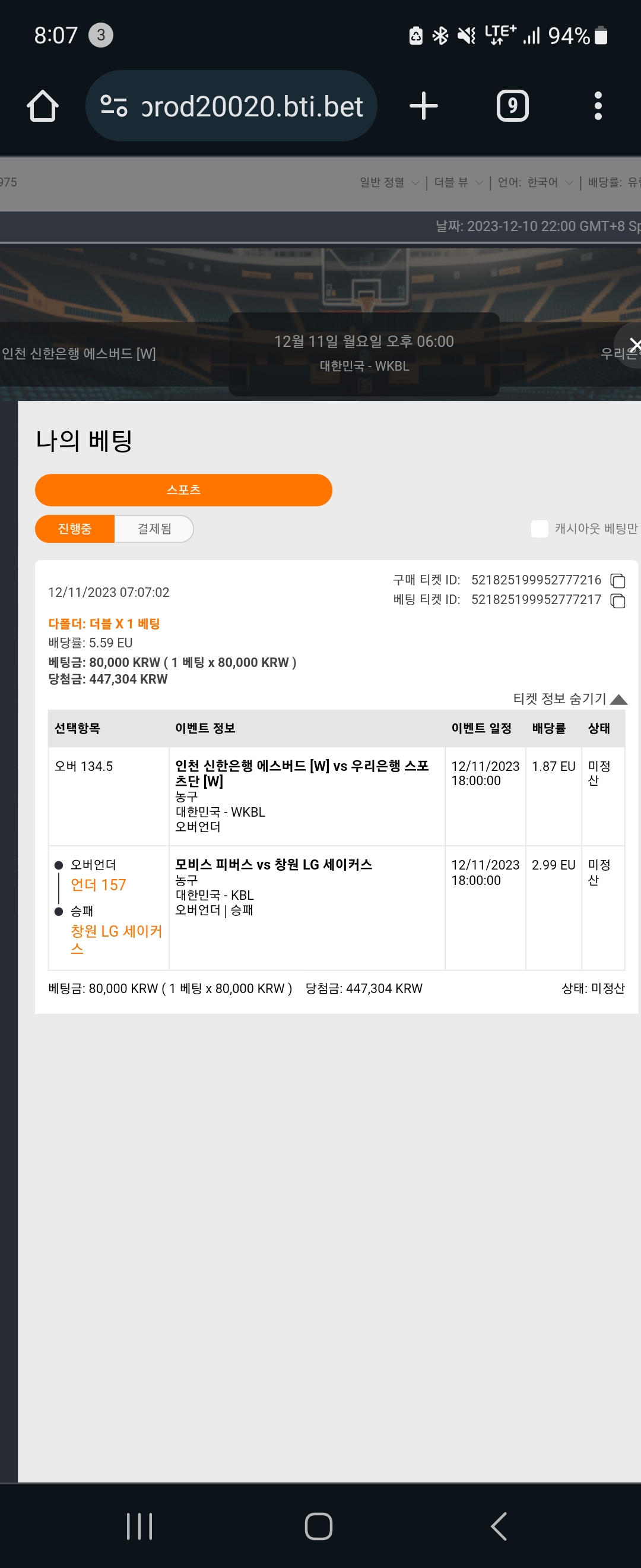This screenshot has height=1568, width=641.
Task: Tap the Android back navigation button
Action: (499, 1526)
